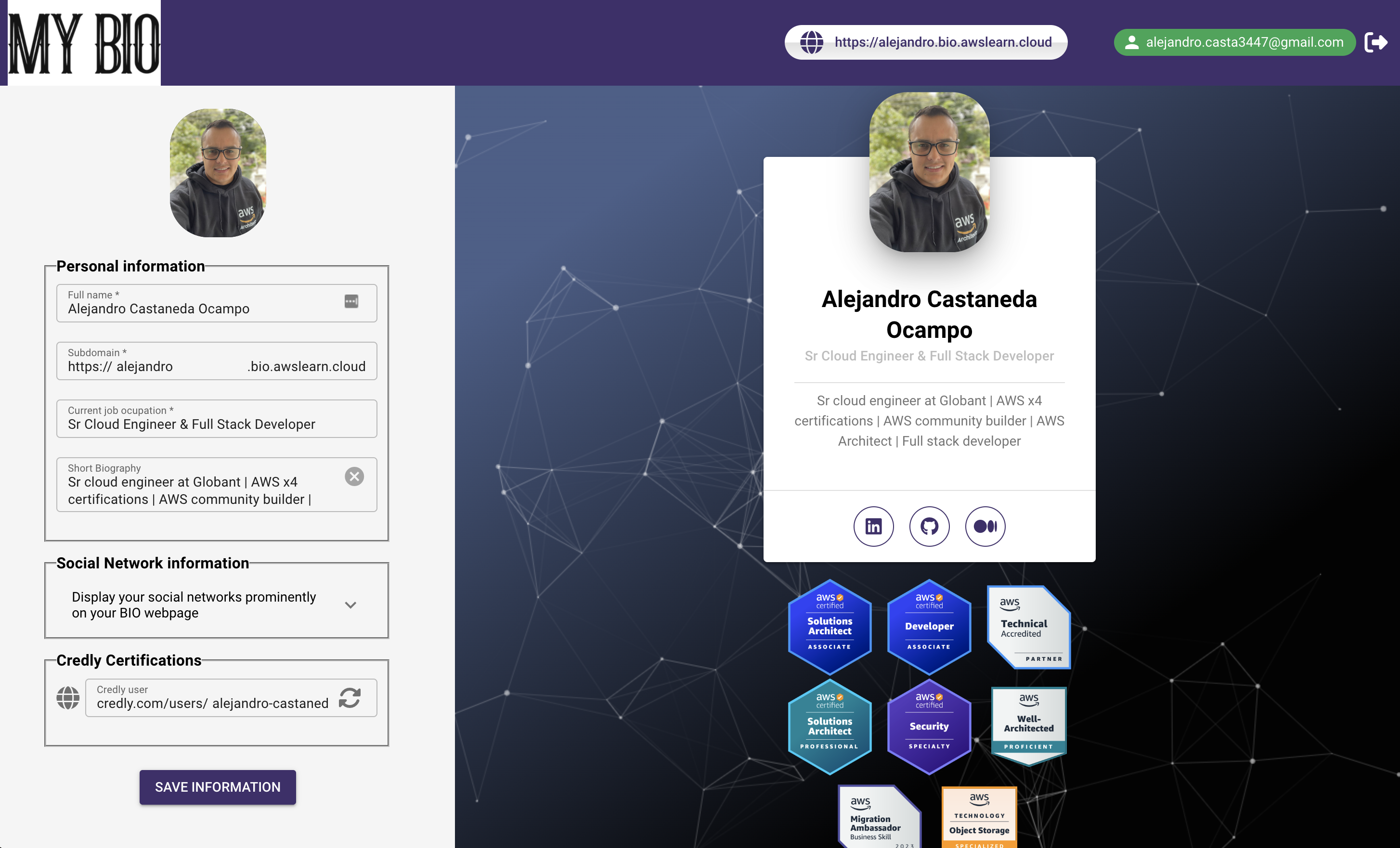Screen dimensions: 1400x848
Task: Click the logout icon in header
Action: point(1376,42)
